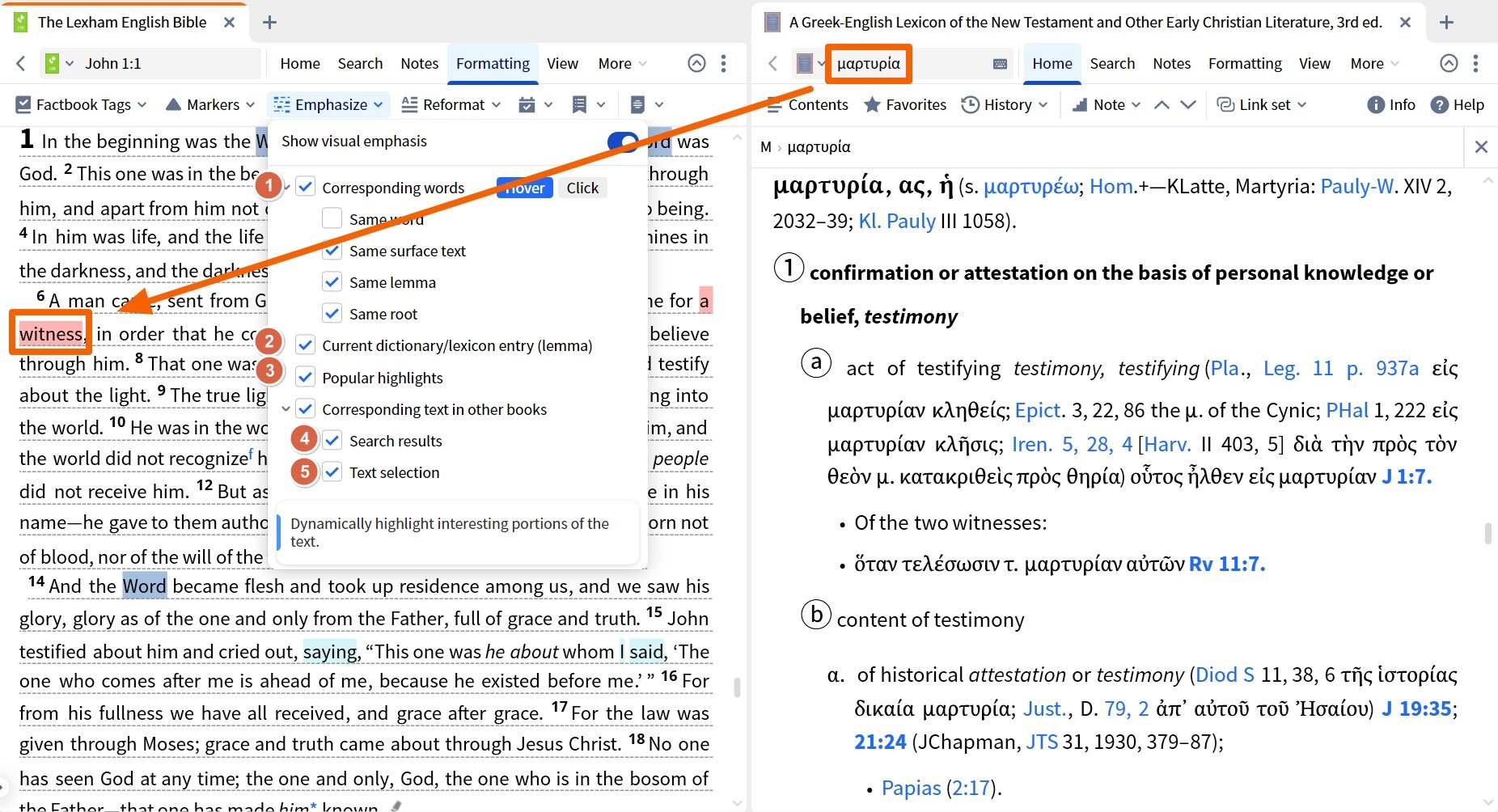This screenshot has height=812, width=1498.
Task: Uncheck the Corresponding words checkbox
Action: click(x=305, y=187)
